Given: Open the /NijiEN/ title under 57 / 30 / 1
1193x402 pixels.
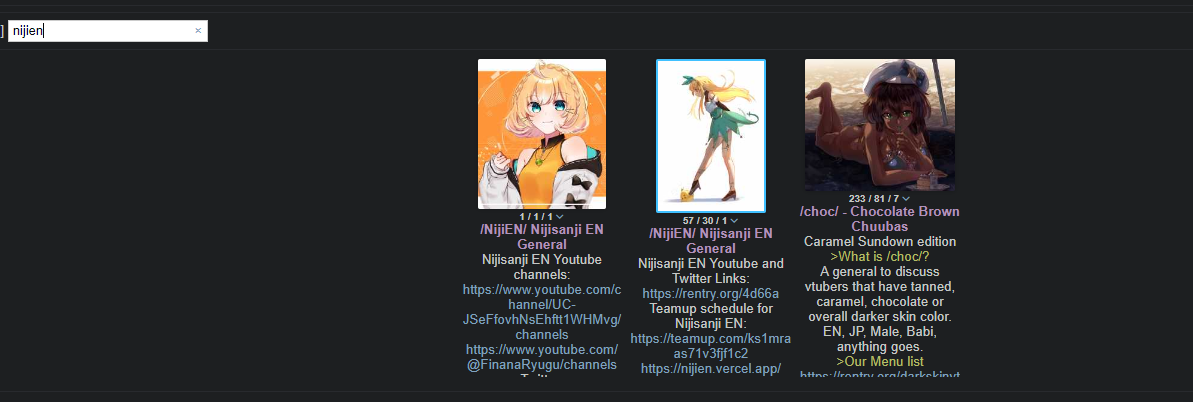Looking at the screenshot, I should (711, 241).
